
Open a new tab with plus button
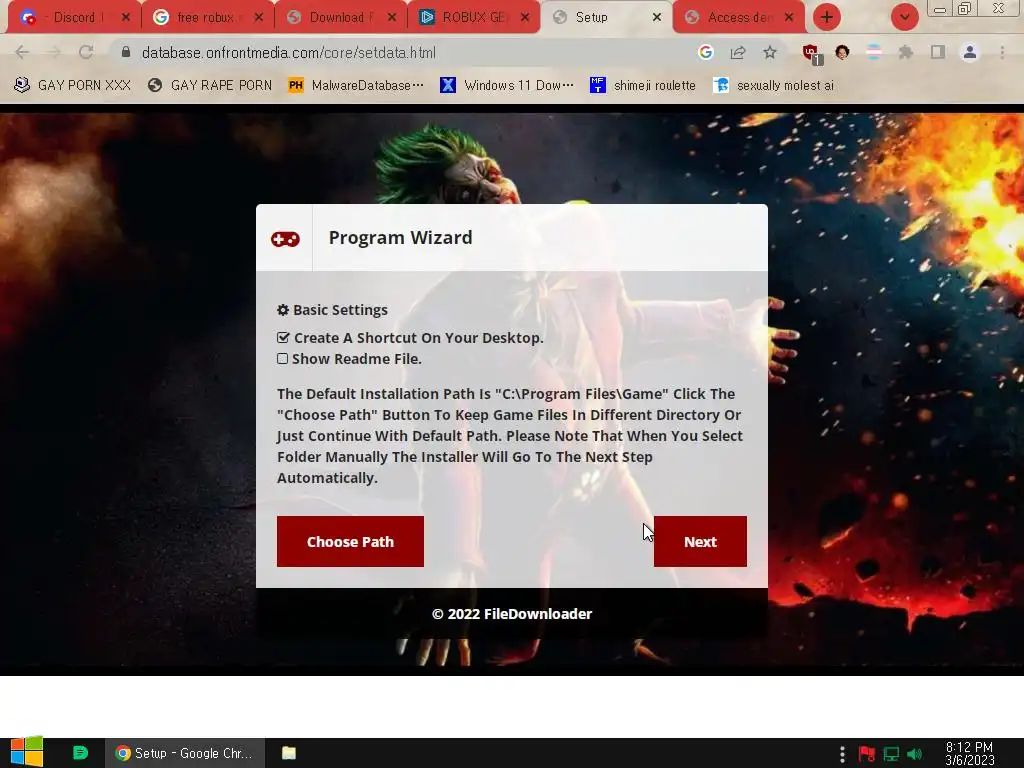point(827,18)
